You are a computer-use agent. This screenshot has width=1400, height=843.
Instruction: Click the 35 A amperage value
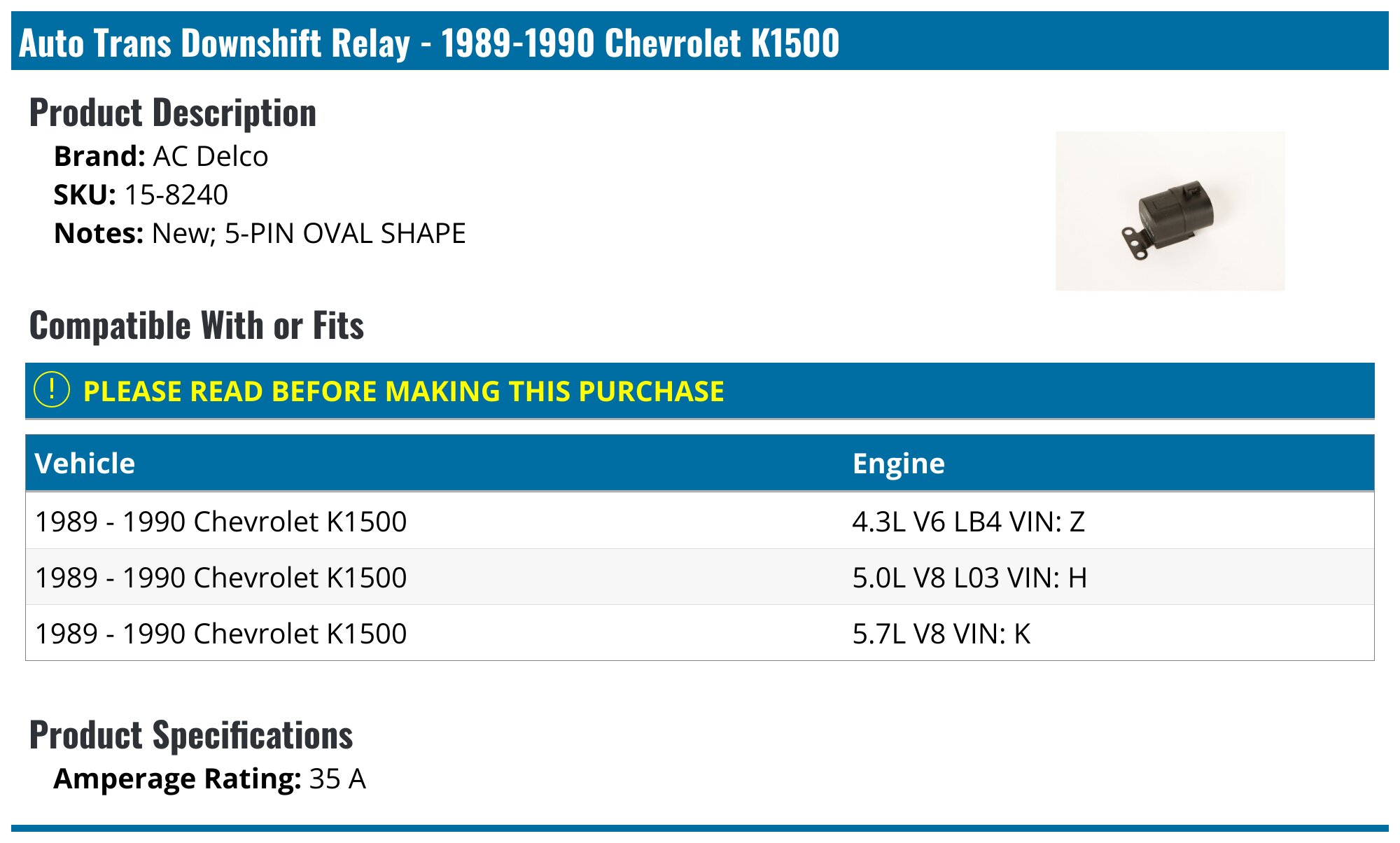[337, 779]
